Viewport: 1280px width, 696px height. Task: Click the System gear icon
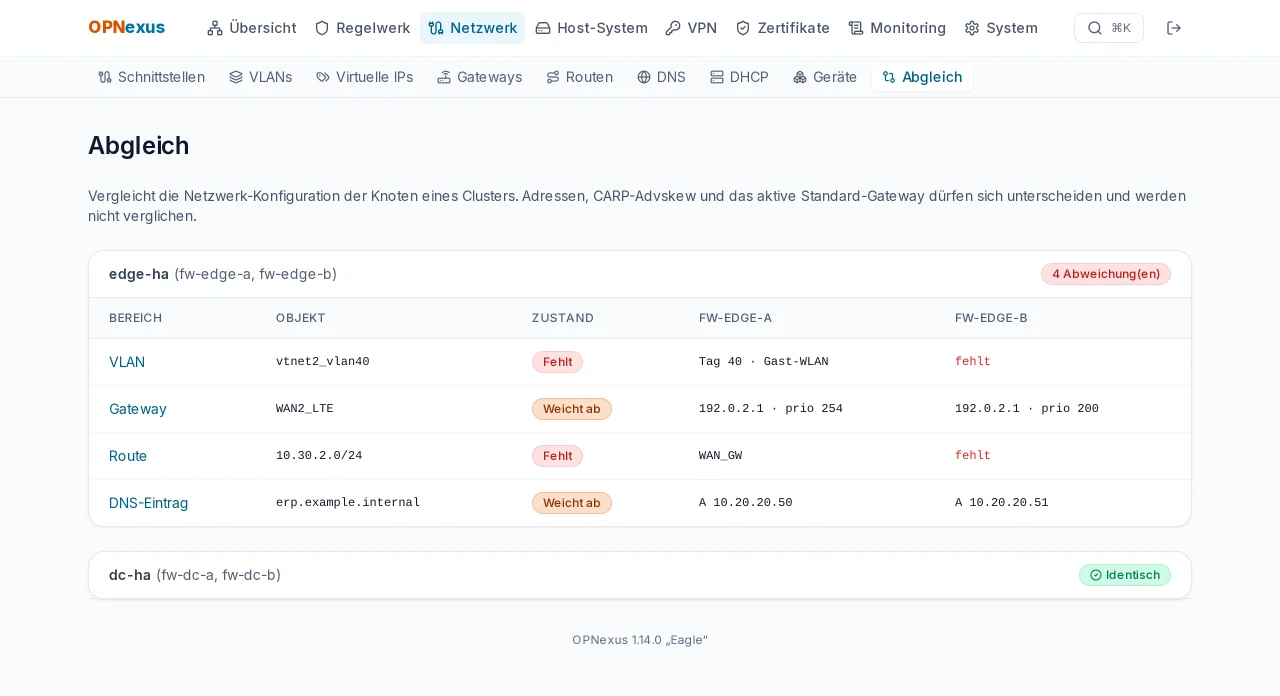point(972,28)
